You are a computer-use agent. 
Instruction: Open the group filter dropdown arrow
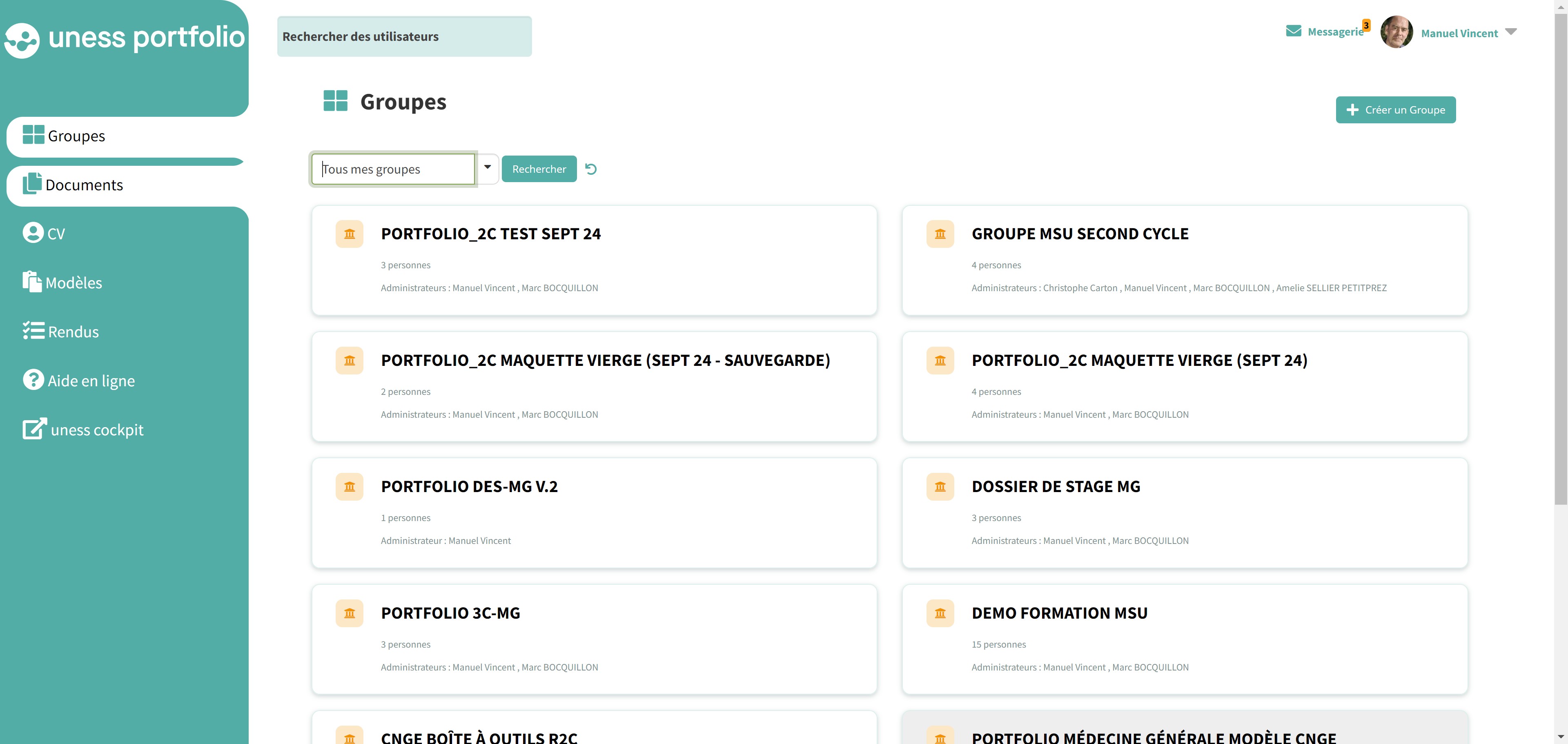488,167
